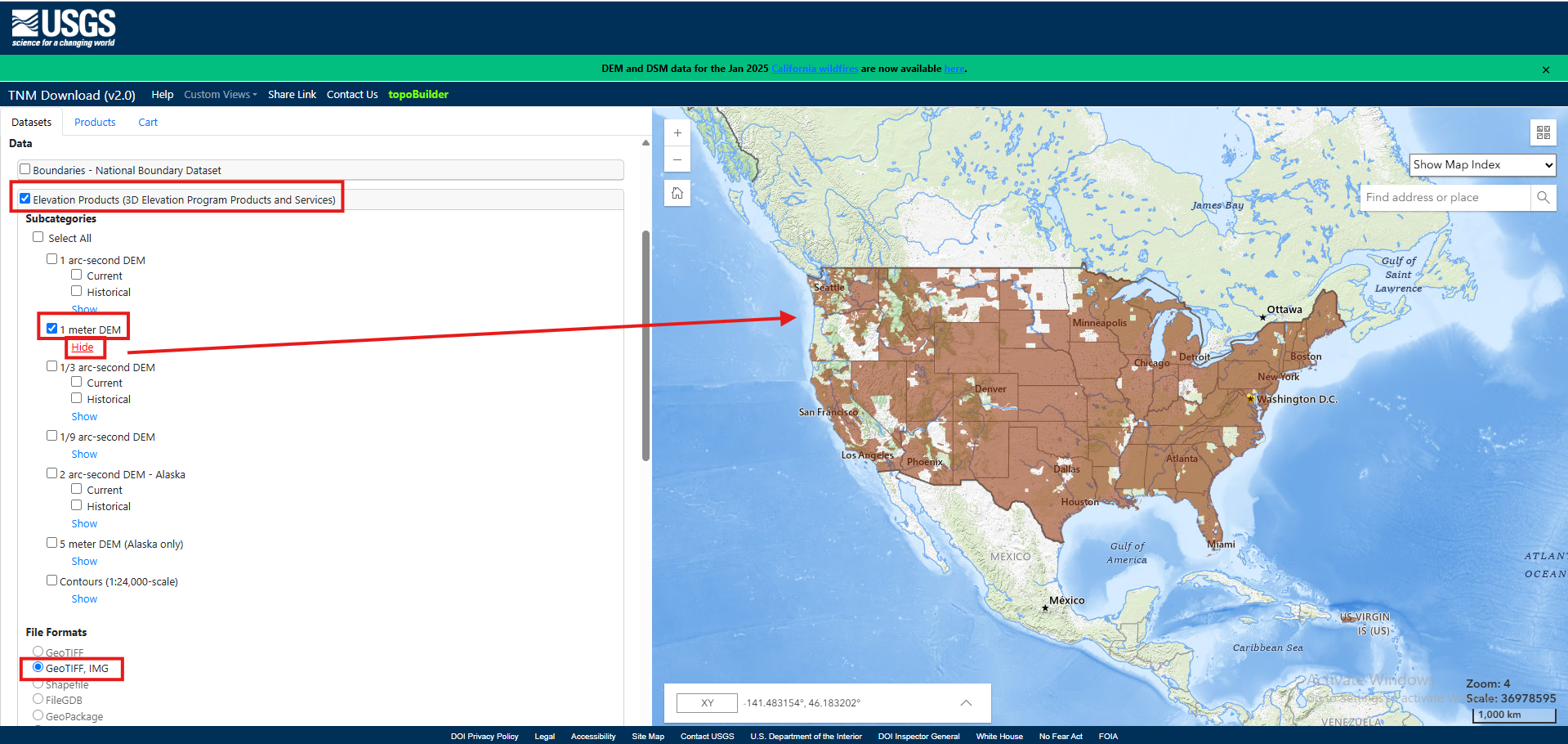Image resolution: width=1568 pixels, height=744 pixels.
Task: Open the basemap gallery grid icon
Action: (1543, 132)
